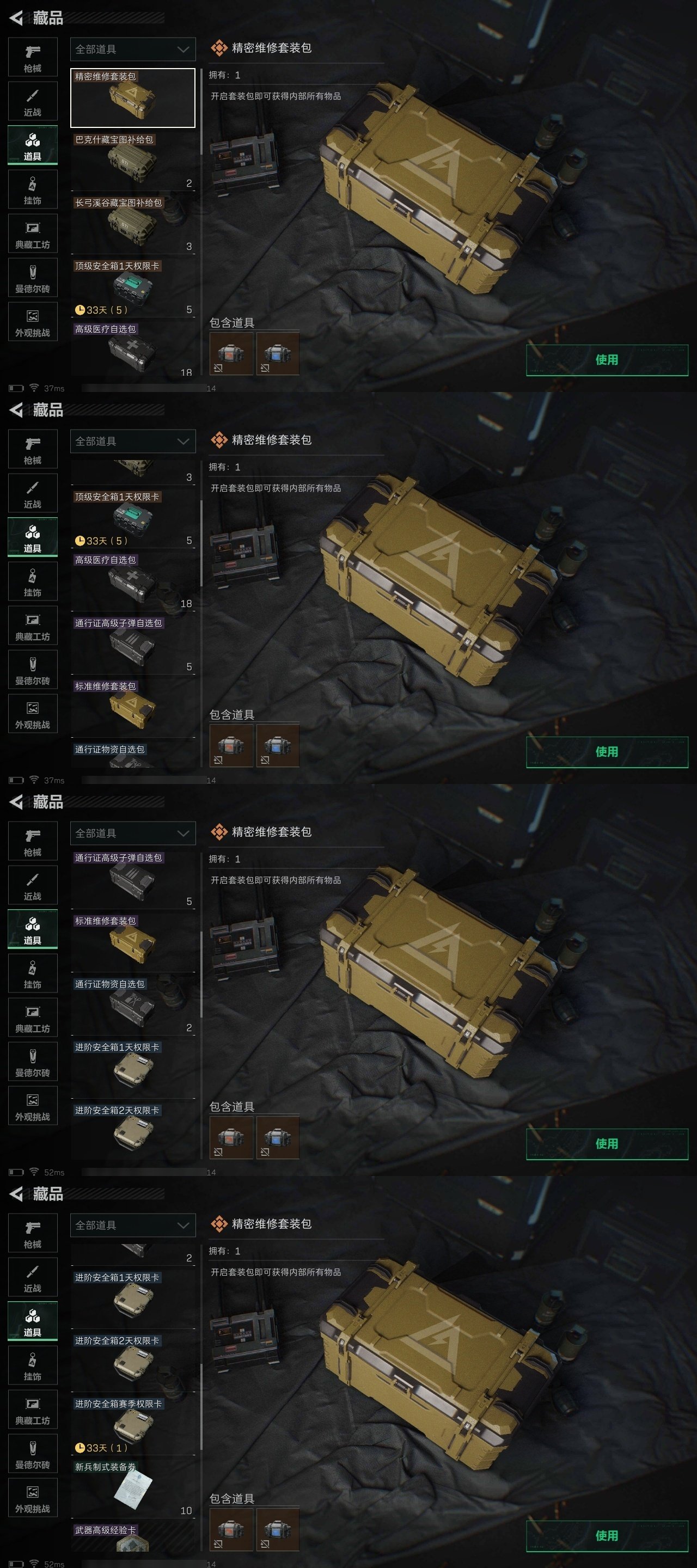The height and width of the screenshot is (1568, 697).
Task: Select the 新兵制式装备券 voucher item
Action: pyautogui.click(x=133, y=1489)
